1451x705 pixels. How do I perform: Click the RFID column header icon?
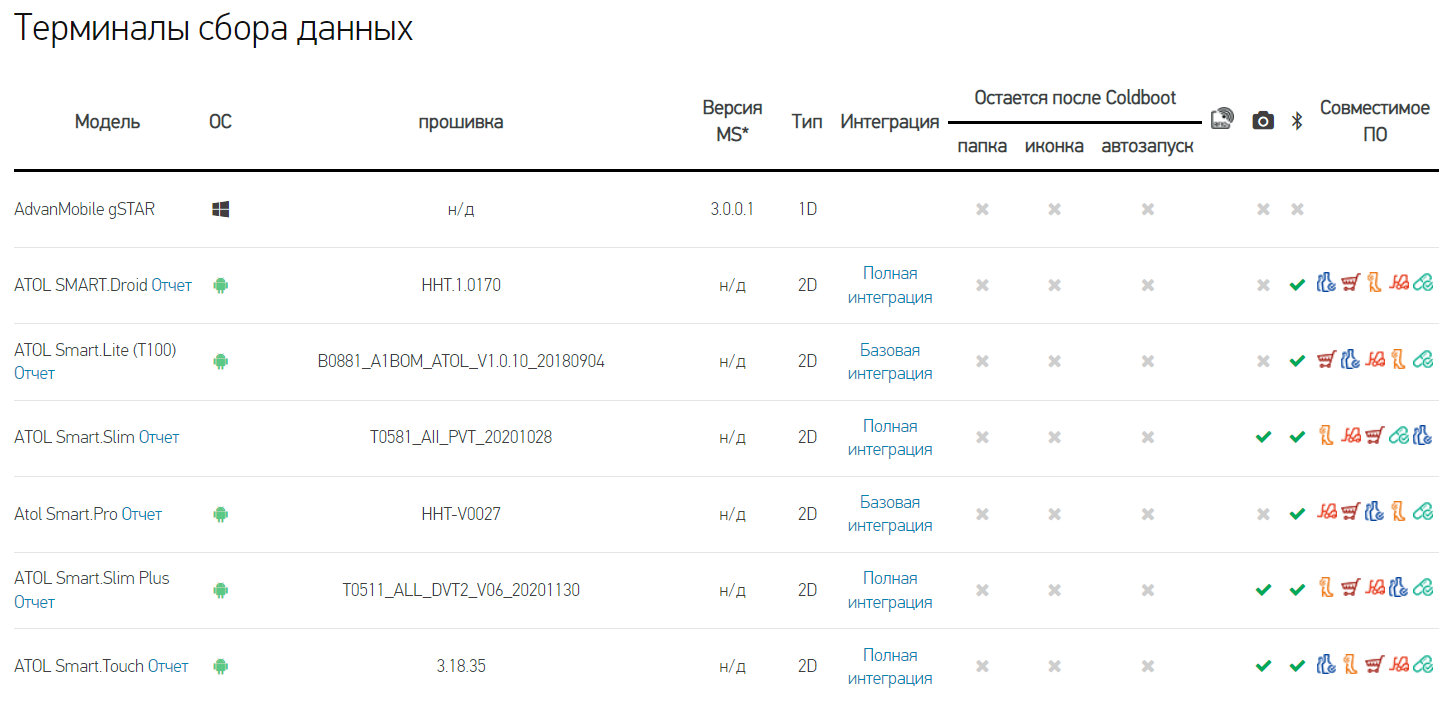pos(1222,120)
